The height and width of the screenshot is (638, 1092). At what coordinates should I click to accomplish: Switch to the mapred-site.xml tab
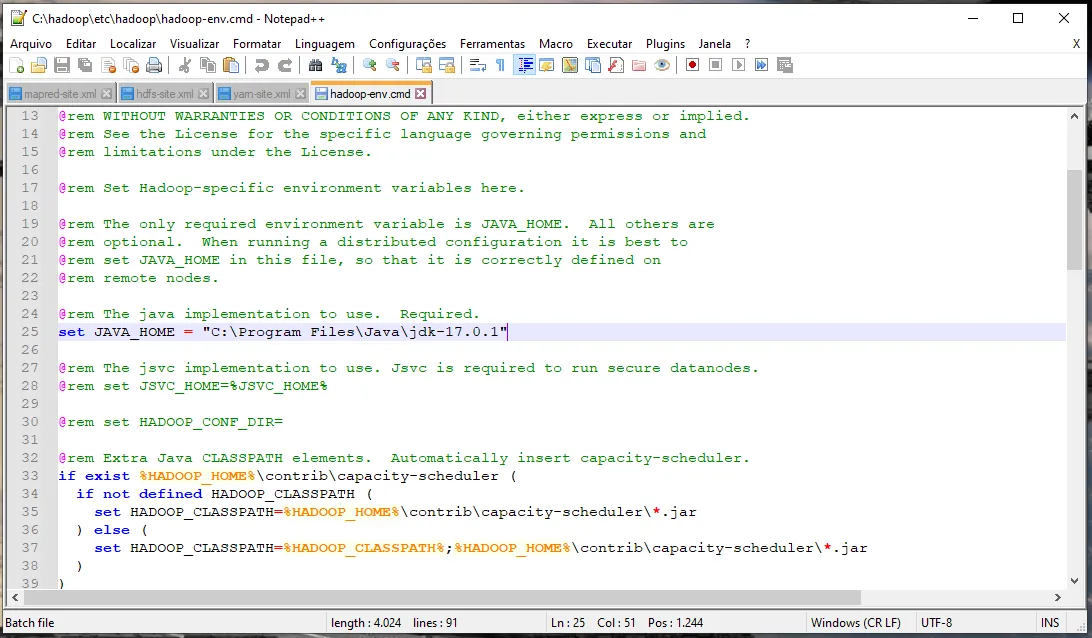(60, 94)
